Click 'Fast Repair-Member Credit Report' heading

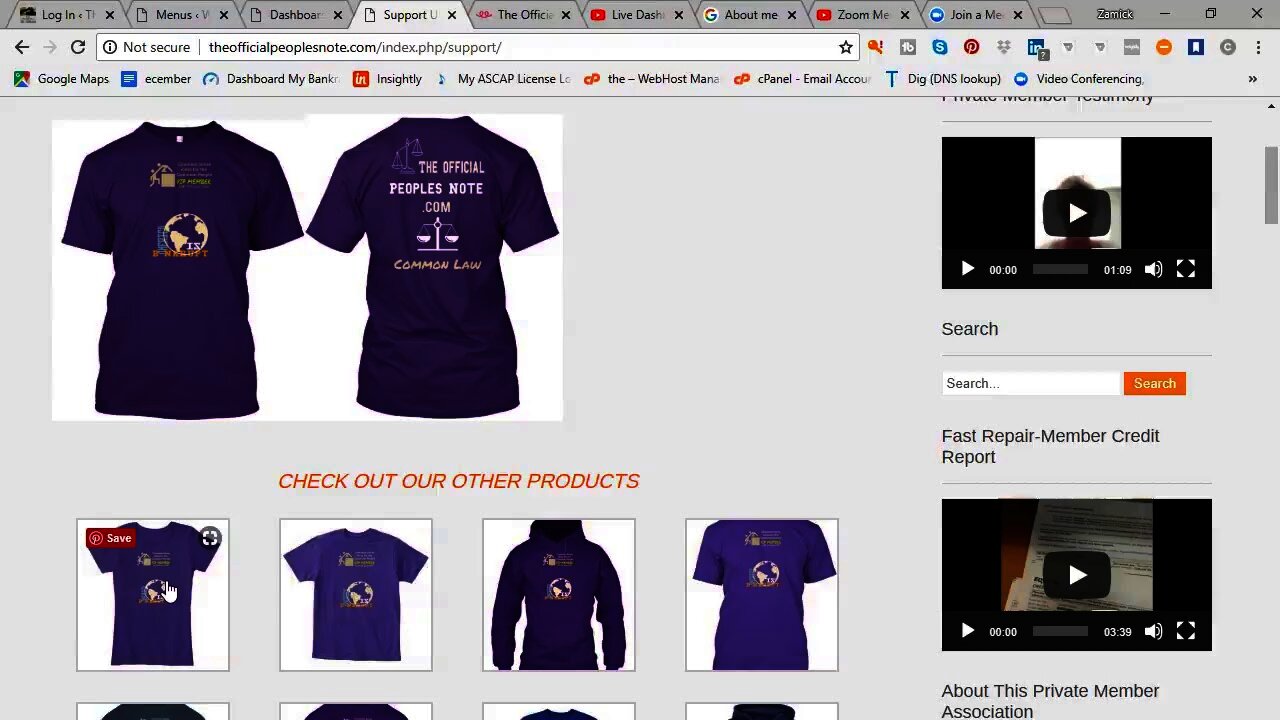(x=1050, y=446)
